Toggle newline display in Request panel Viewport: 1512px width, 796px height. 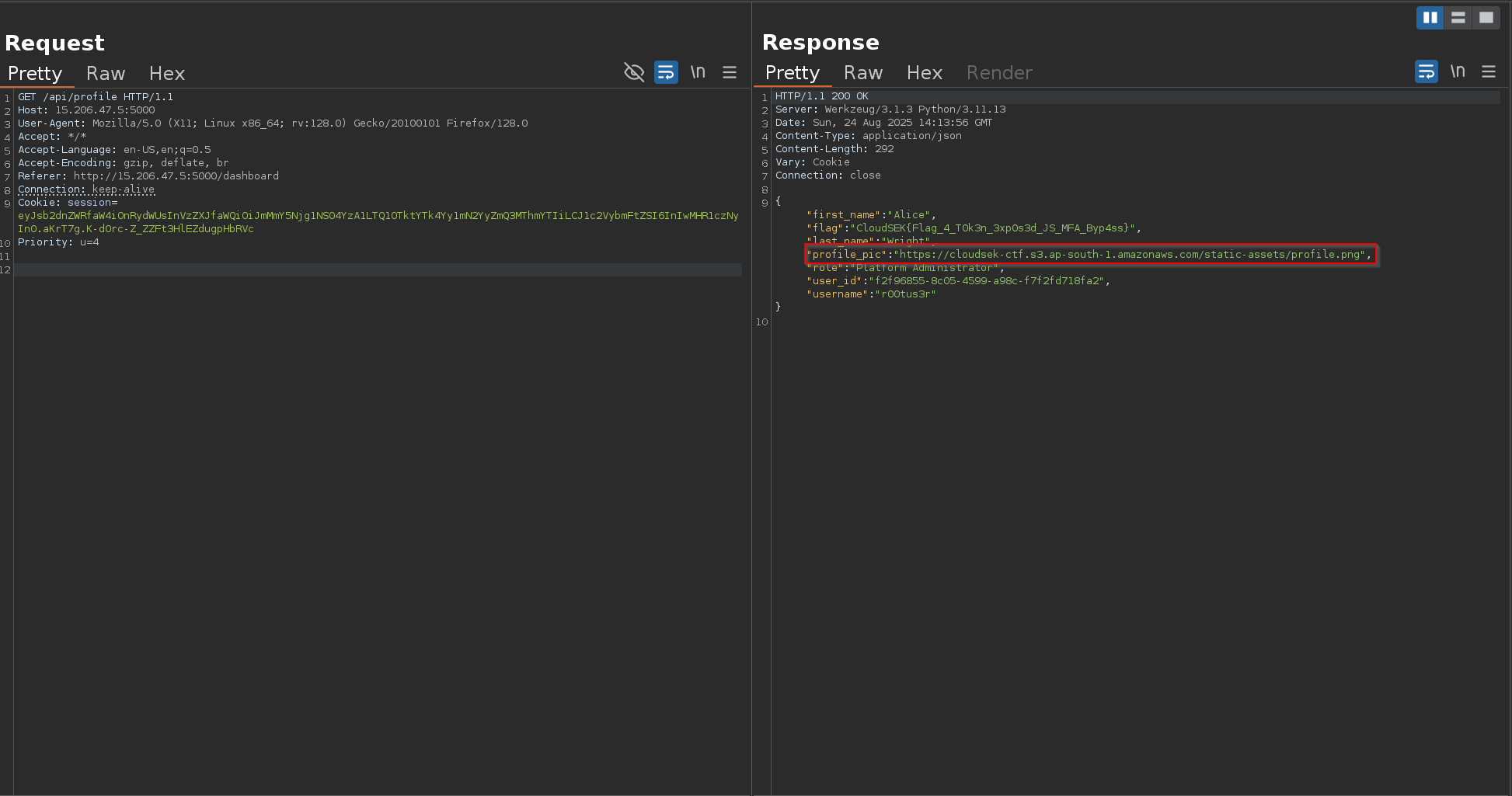click(698, 72)
